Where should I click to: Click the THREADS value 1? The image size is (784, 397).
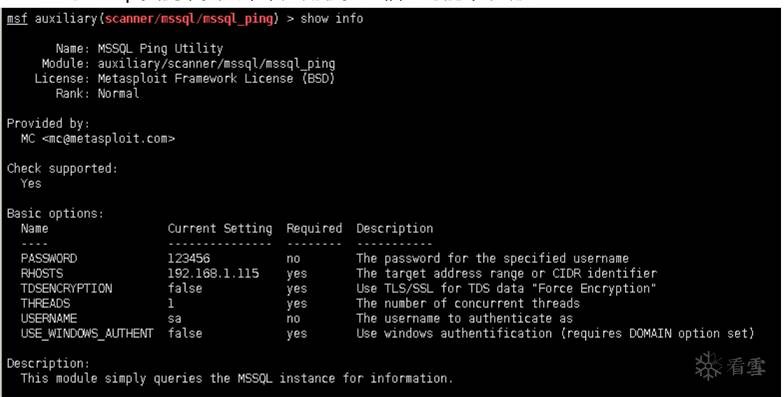[x=171, y=304]
